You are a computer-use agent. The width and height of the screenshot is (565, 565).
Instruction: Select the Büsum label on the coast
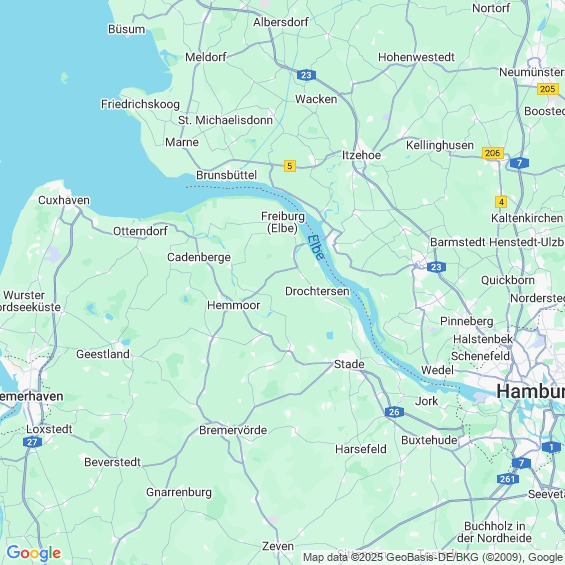point(126,29)
